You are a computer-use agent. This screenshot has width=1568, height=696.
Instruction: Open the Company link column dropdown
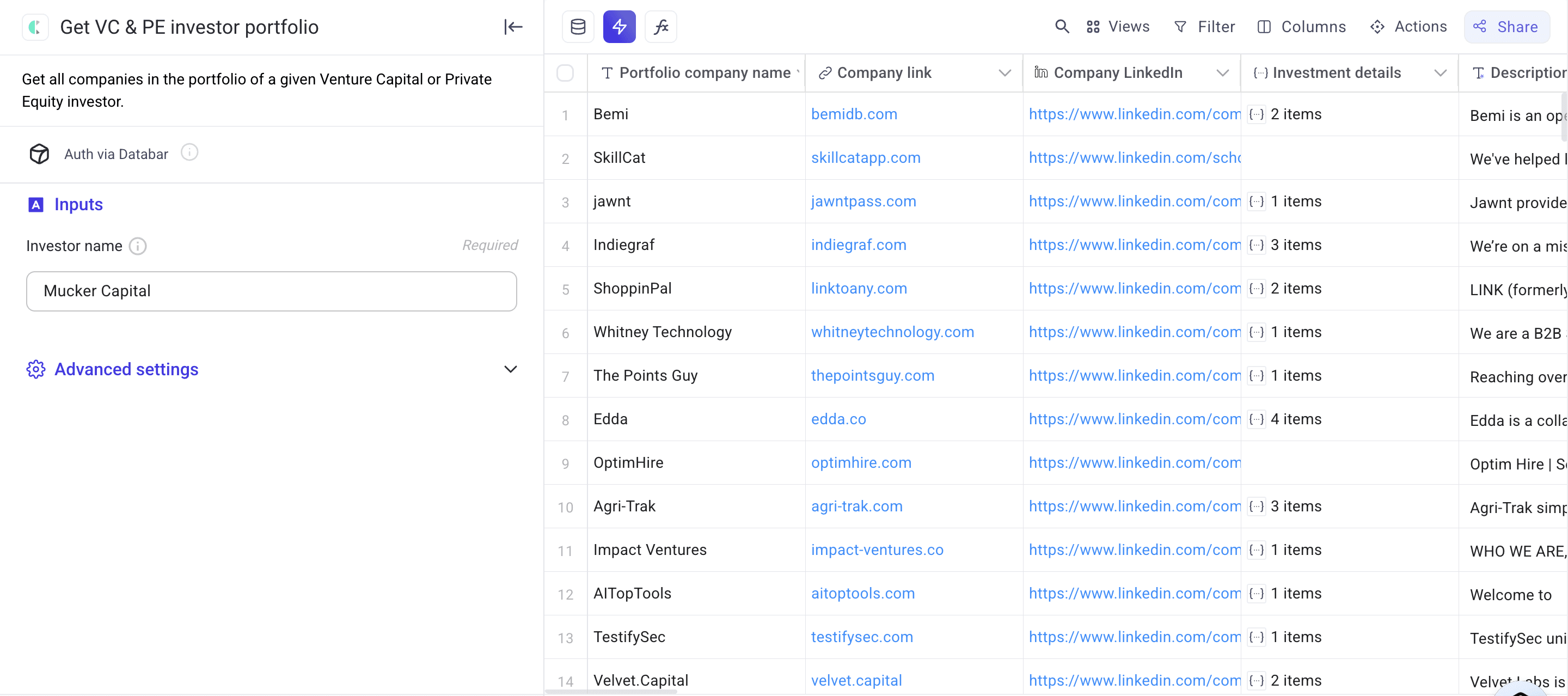tap(1004, 72)
